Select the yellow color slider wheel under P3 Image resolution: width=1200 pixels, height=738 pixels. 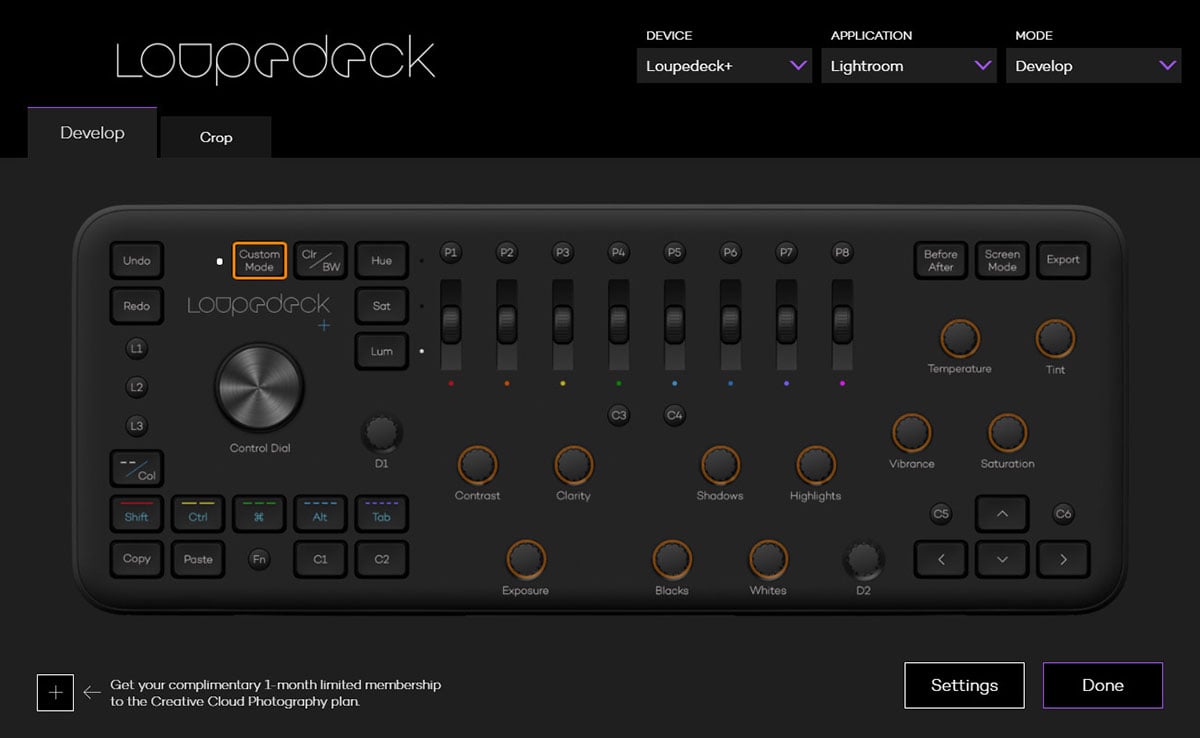pos(563,325)
